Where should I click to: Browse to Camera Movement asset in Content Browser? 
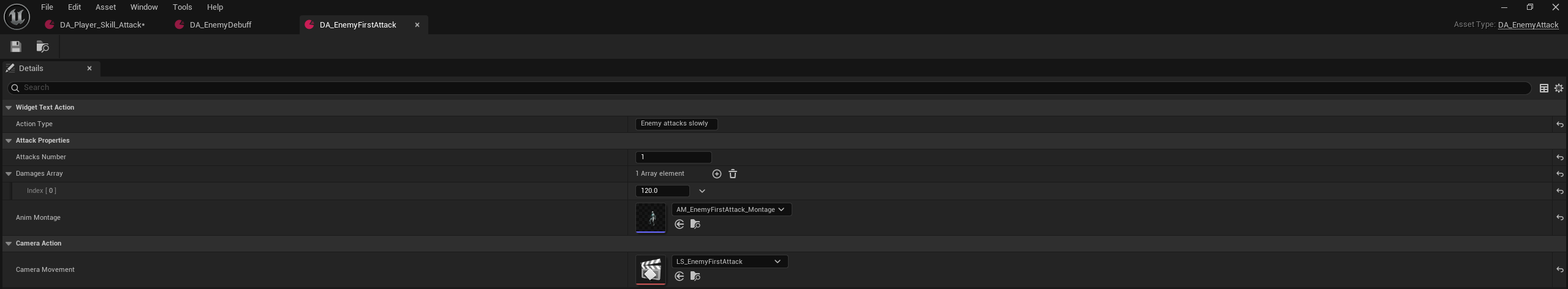click(695, 277)
